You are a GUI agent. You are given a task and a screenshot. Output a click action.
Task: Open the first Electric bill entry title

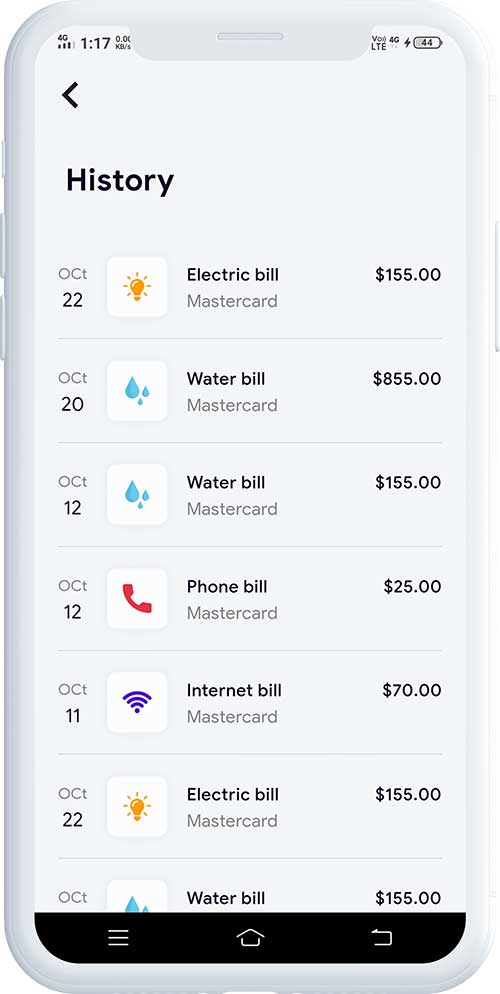(x=233, y=274)
